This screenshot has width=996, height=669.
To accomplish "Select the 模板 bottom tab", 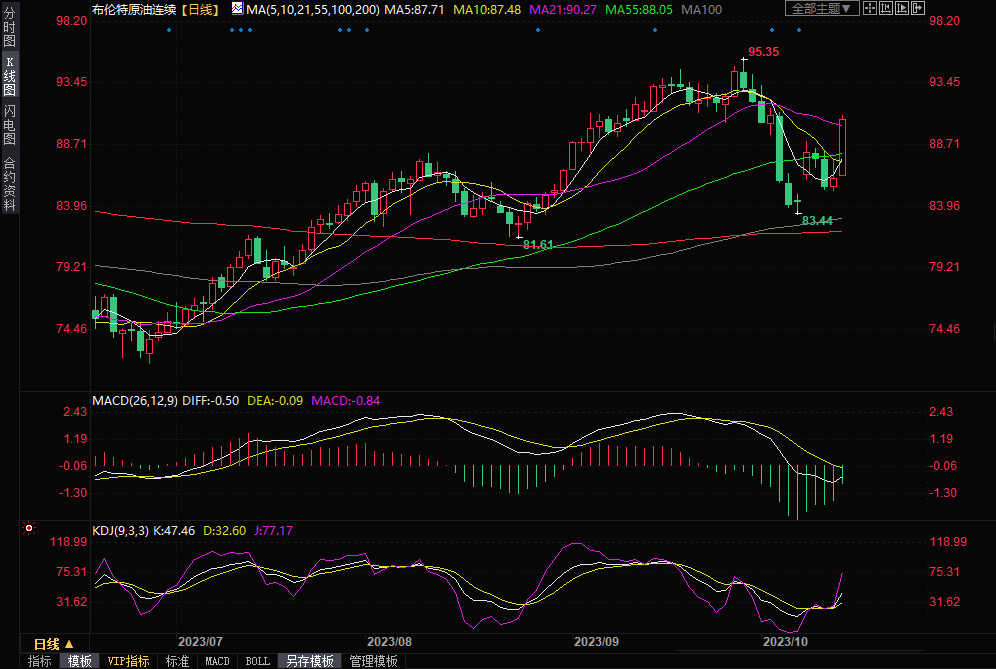I will tap(80, 661).
